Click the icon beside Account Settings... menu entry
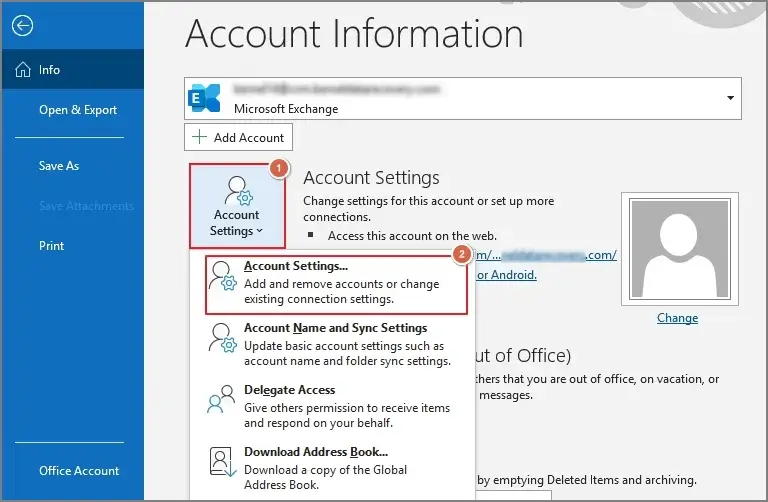The width and height of the screenshot is (768, 502). click(223, 276)
